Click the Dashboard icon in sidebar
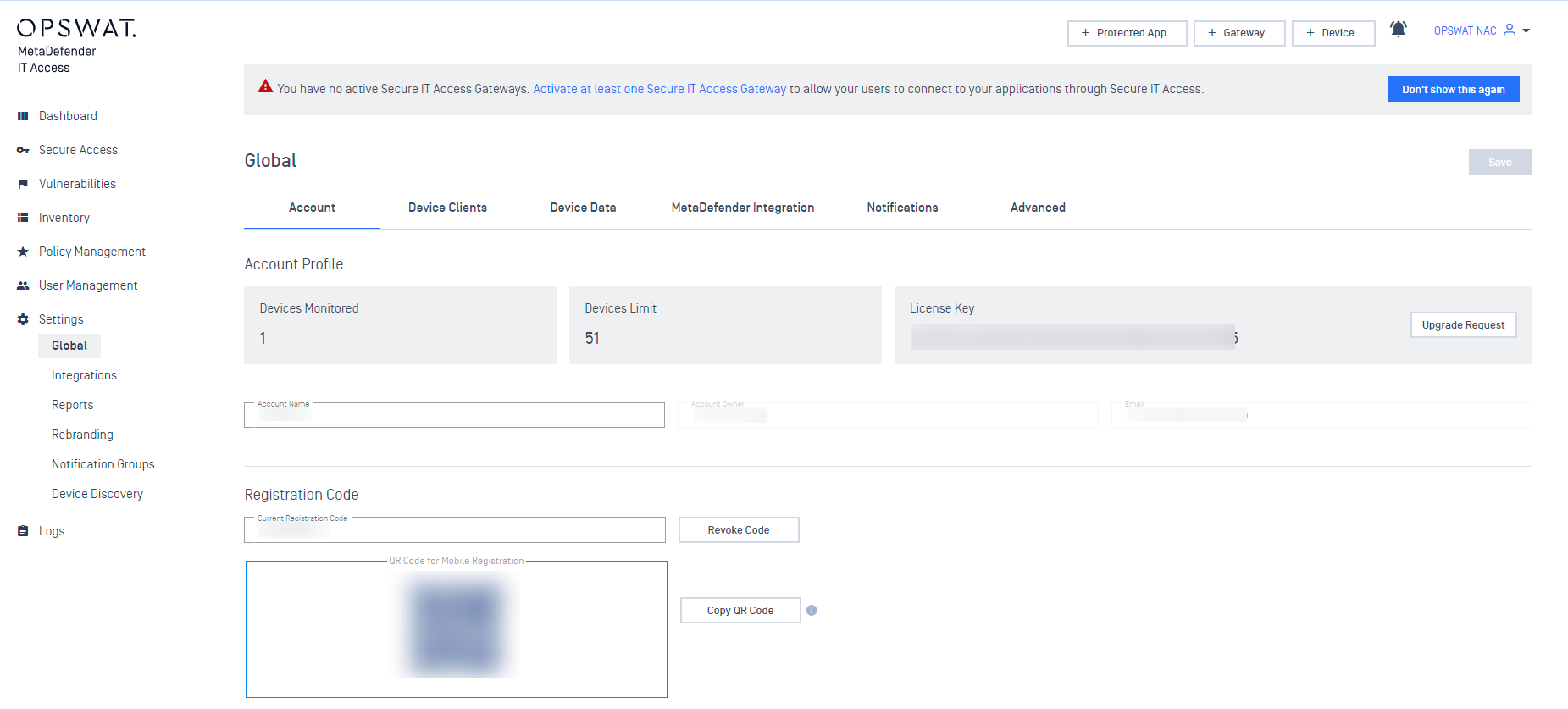 tap(23, 116)
